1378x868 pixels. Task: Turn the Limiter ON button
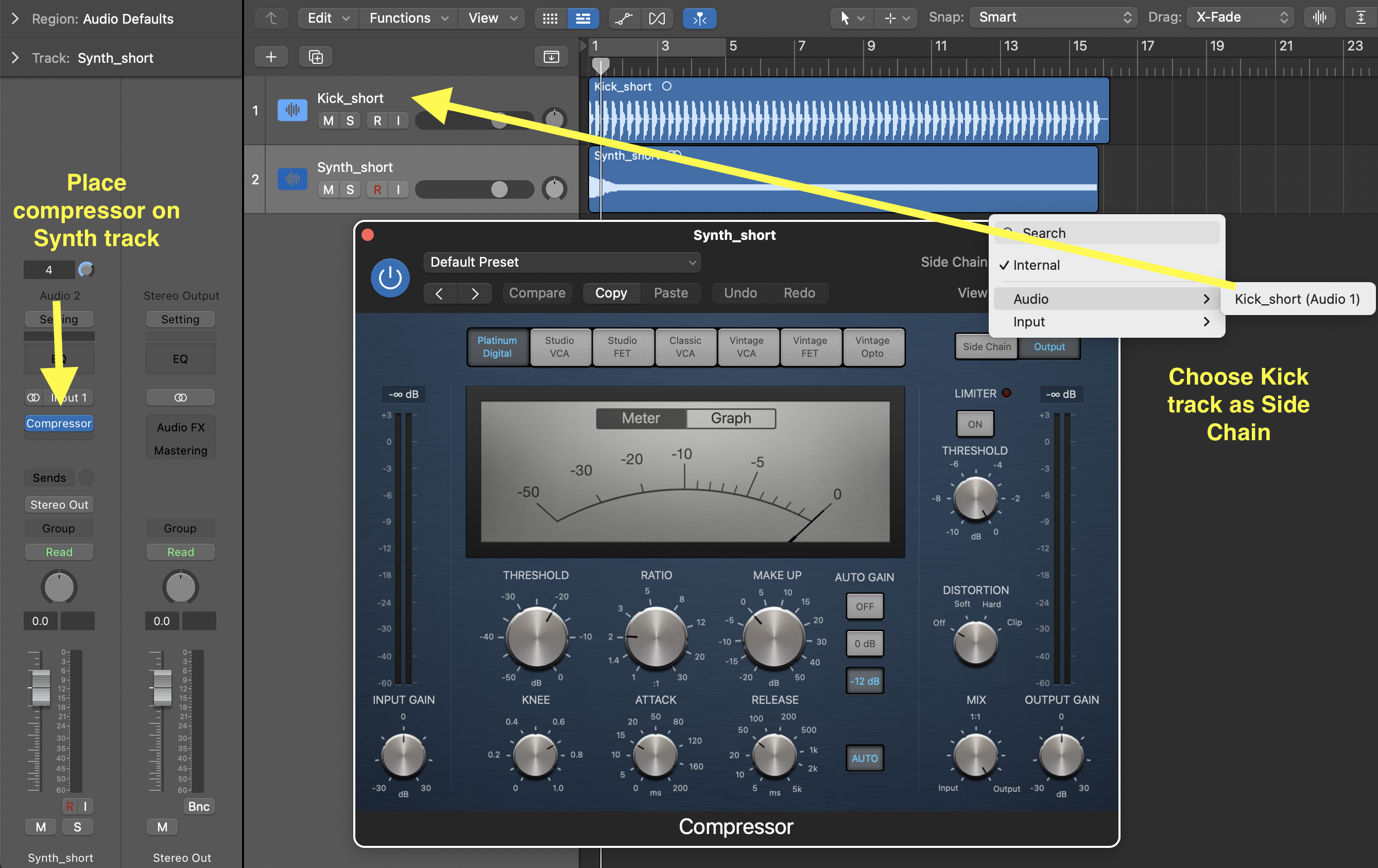tap(975, 424)
